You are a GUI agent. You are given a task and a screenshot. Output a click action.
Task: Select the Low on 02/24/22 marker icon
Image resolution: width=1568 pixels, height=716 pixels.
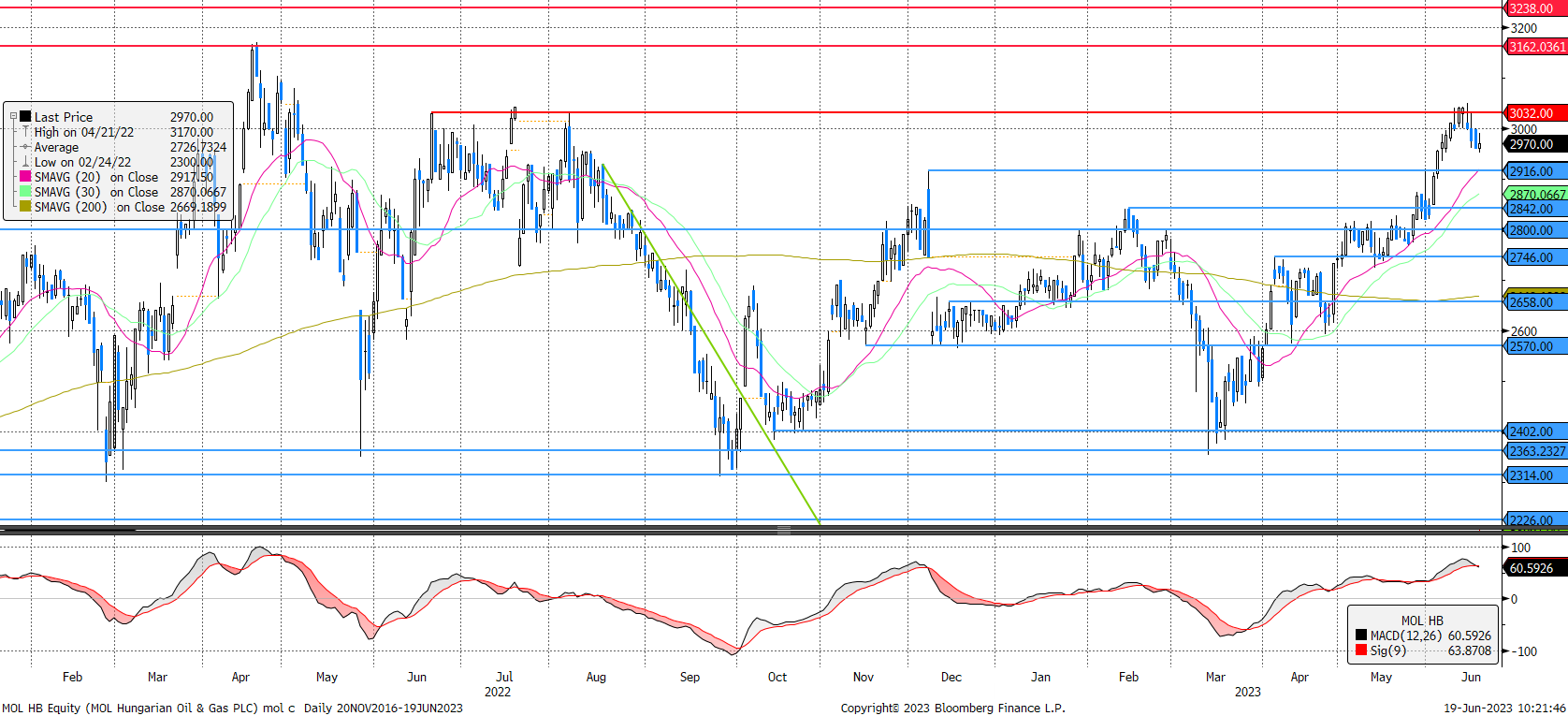[x=25, y=162]
